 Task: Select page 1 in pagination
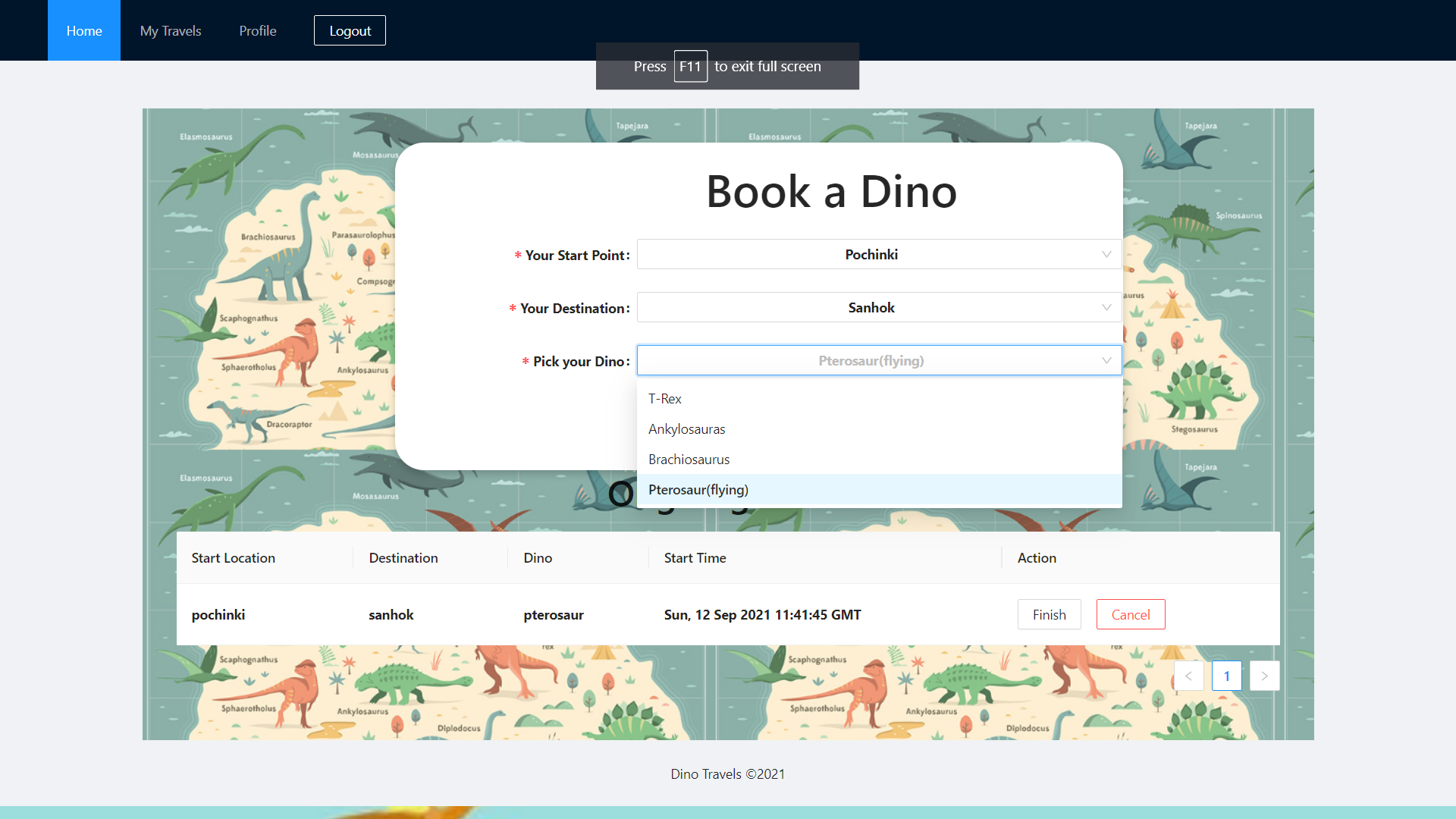click(1226, 676)
